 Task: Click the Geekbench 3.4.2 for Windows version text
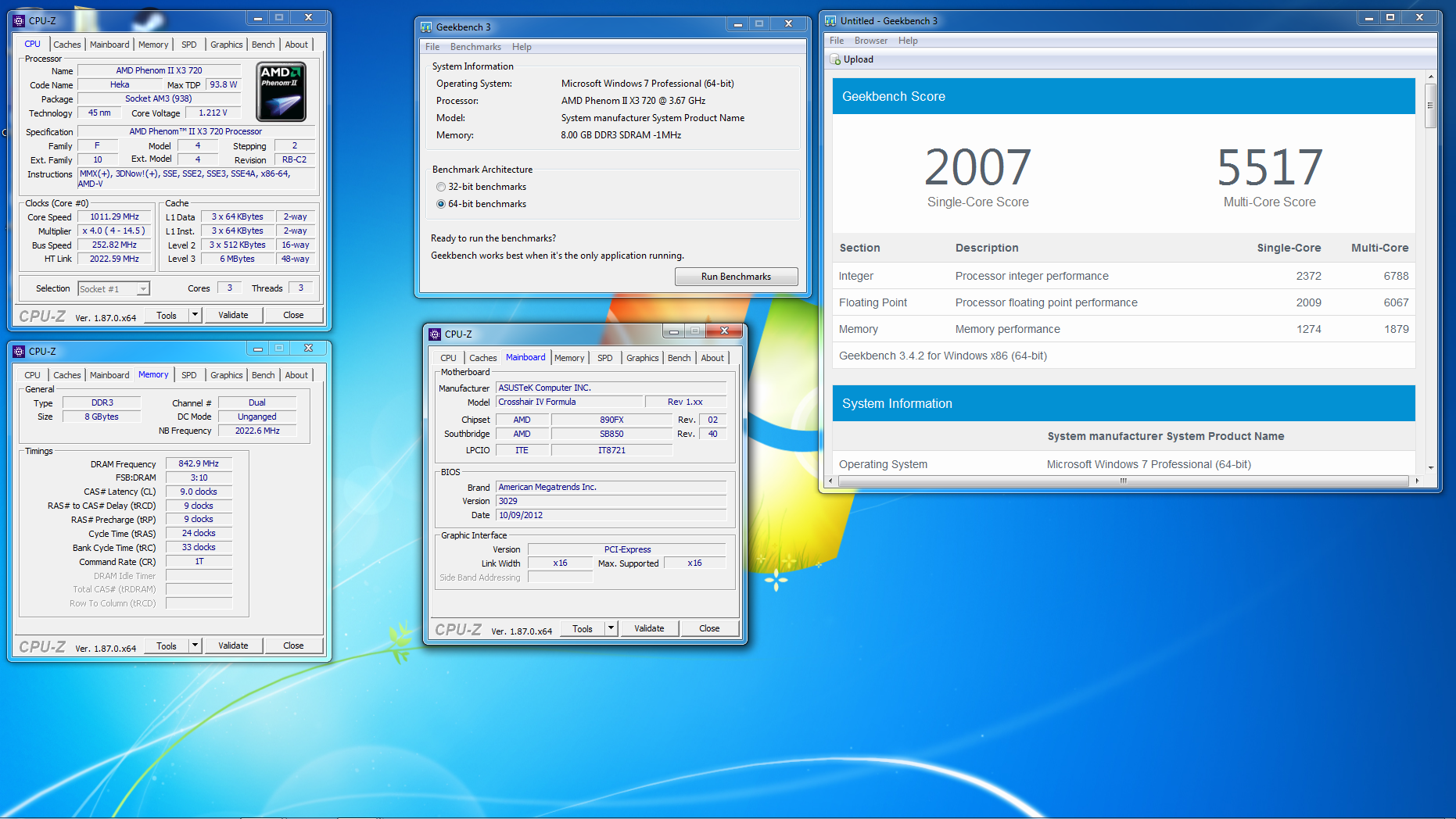[943, 356]
